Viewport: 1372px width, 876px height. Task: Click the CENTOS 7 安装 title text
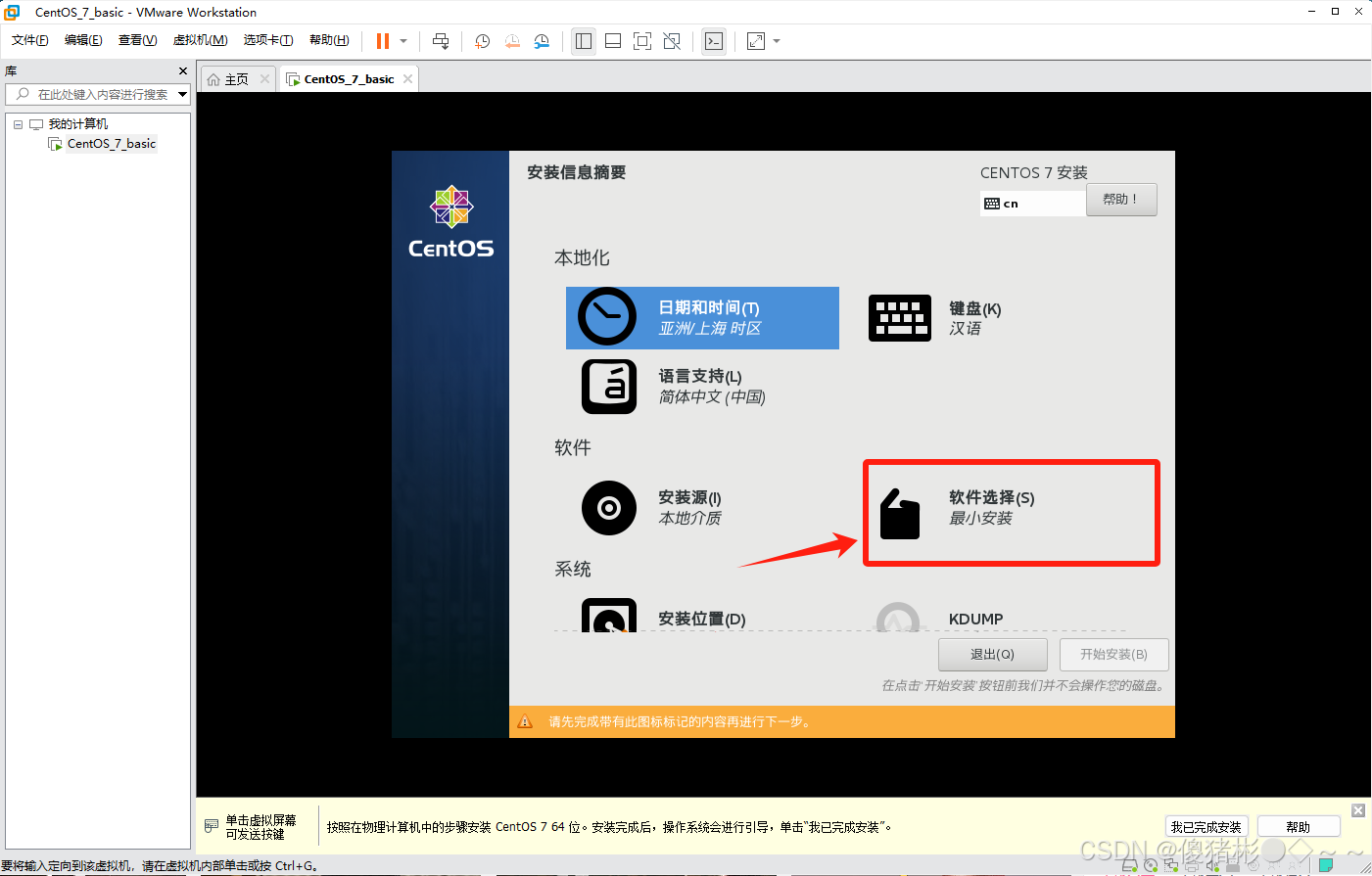click(x=1033, y=172)
